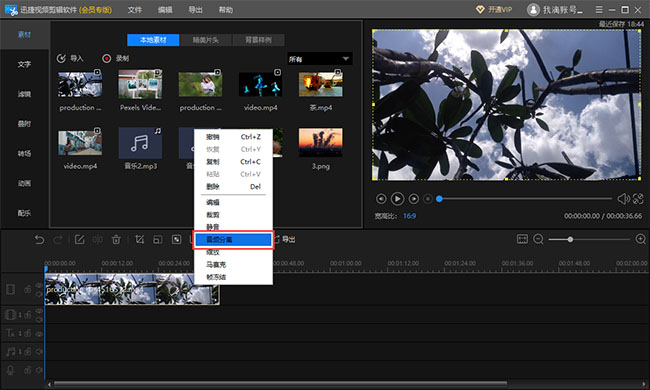Toggle lock on main video track
The image size is (650, 390).
27,289
